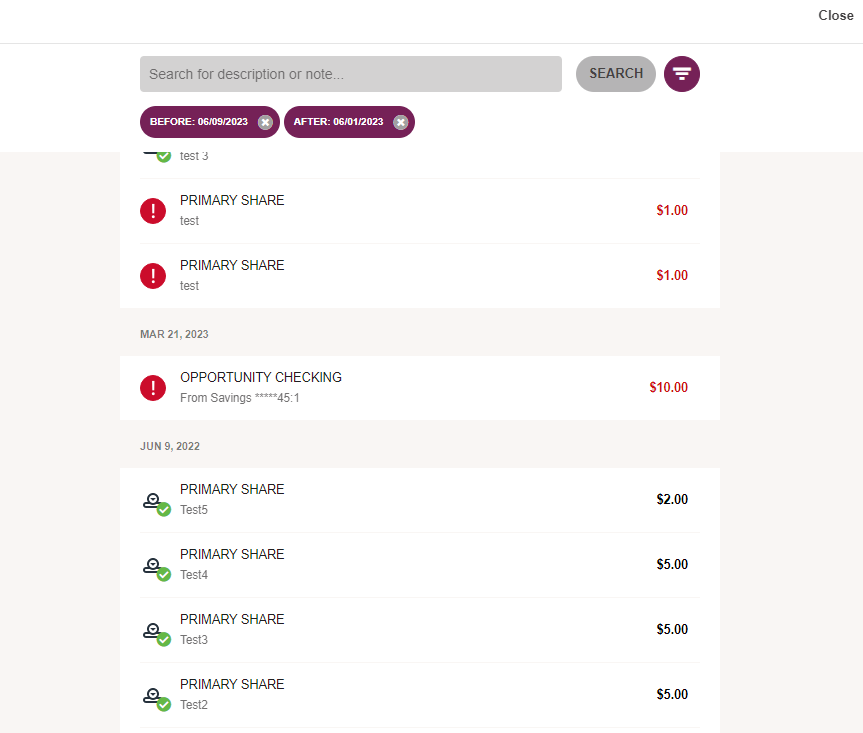The image size is (863, 733).
Task: Click the completed transfer icon for Test3
Action: (x=156, y=634)
